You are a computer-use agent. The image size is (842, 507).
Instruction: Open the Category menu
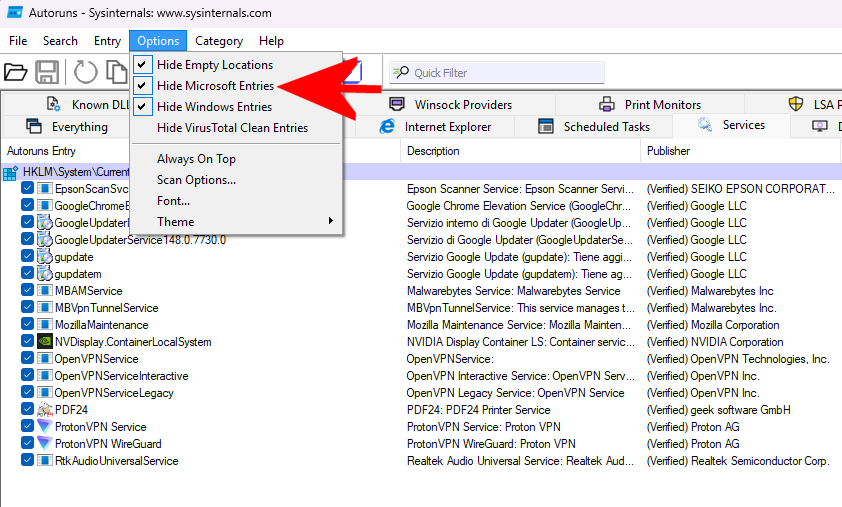219,41
